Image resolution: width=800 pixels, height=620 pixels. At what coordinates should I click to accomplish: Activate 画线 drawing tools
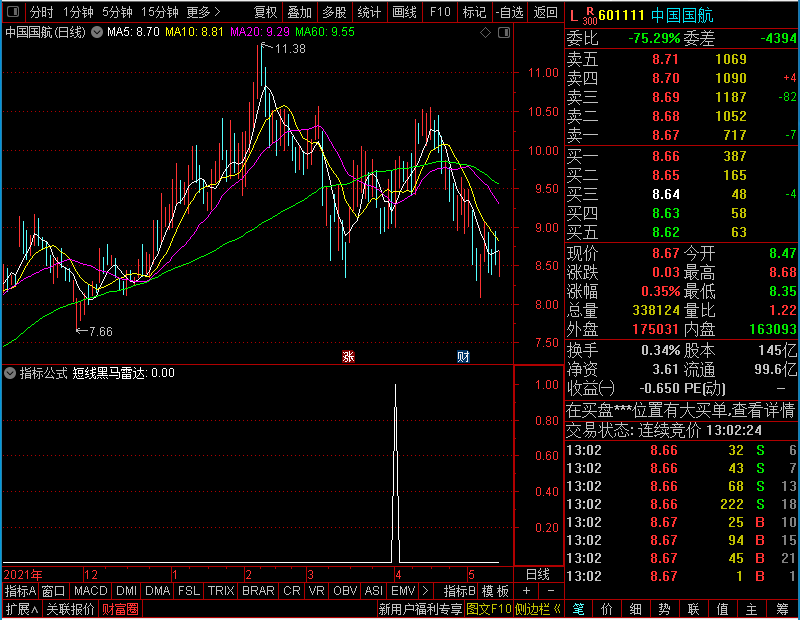[x=405, y=12]
